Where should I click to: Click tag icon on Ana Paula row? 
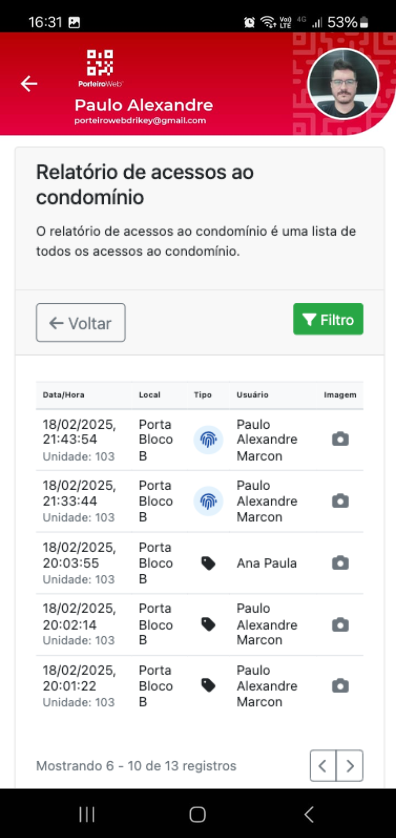tap(208, 563)
